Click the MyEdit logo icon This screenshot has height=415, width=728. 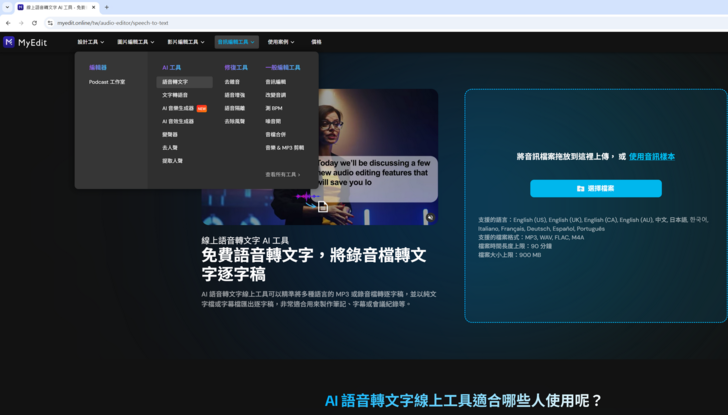click(x=9, y=42)
